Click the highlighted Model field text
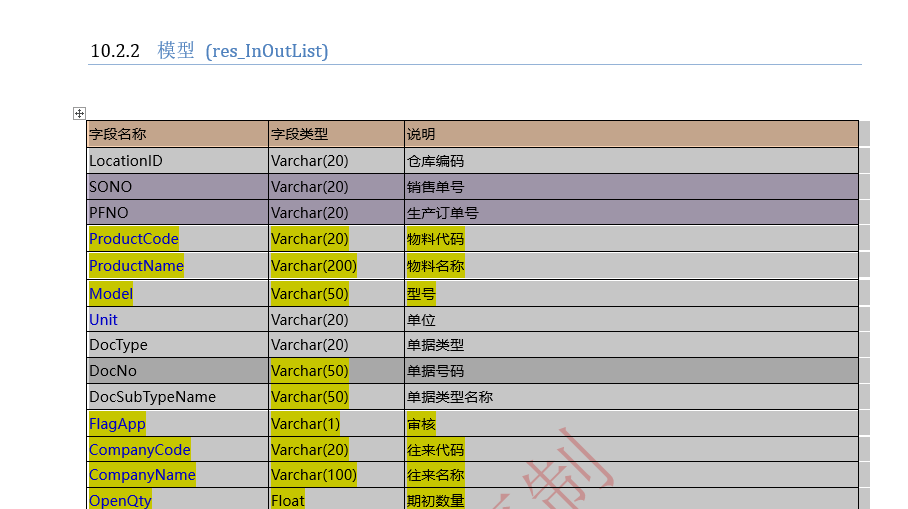Image resolution: width=908 pixels, height=509 pixels. 111,294
